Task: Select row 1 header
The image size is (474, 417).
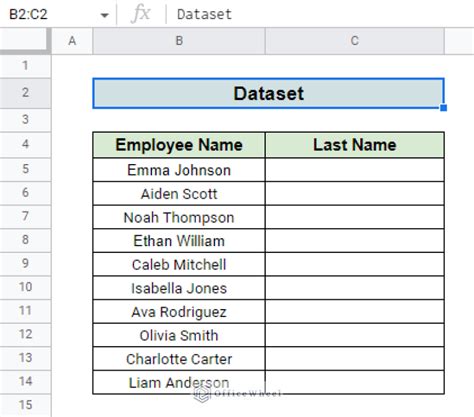Action: tap(25, 66)
